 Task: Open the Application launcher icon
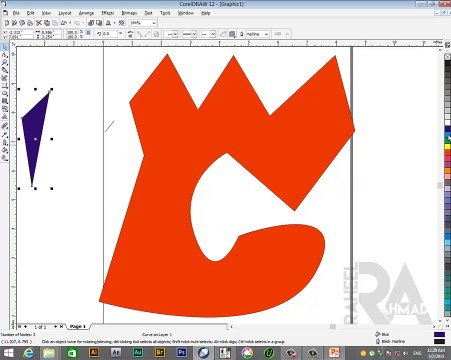click(x=108, y=23)
